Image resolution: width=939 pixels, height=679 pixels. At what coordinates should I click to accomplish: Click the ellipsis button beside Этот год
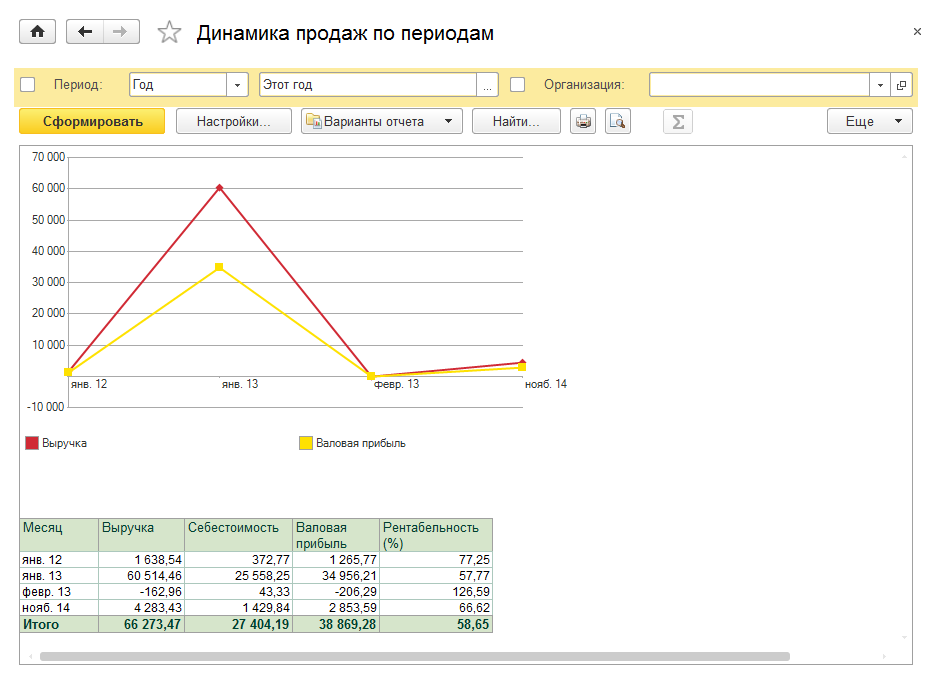point(487,85)
